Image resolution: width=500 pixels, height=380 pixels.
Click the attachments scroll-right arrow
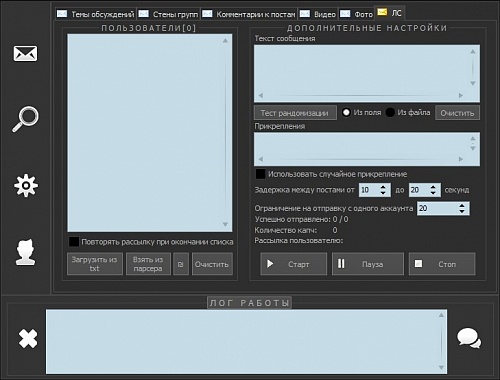(x=461, y=159)
